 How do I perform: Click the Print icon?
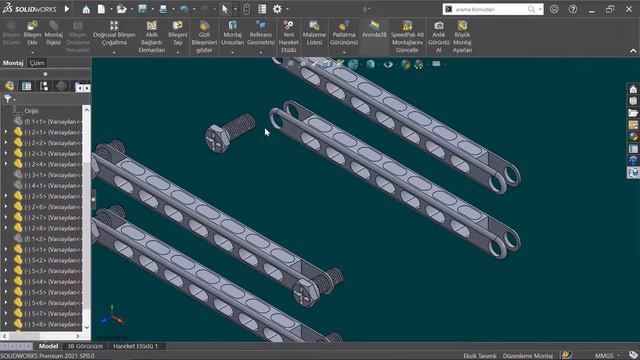pos(163,9)
